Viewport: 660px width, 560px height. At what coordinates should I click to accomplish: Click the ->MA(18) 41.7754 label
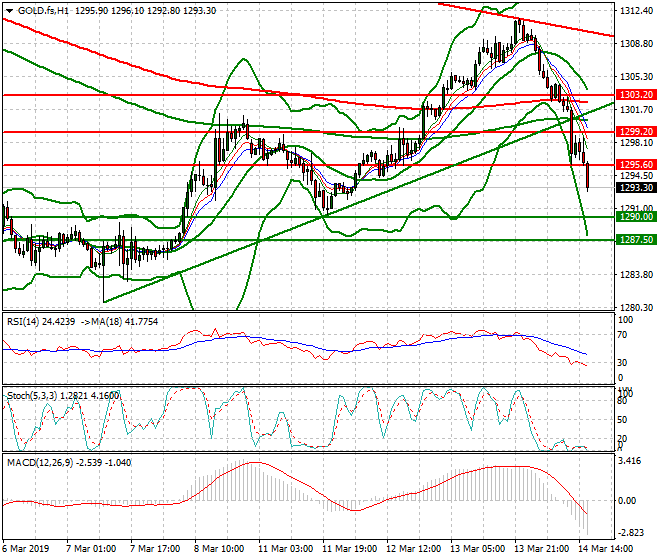[119, 322]
